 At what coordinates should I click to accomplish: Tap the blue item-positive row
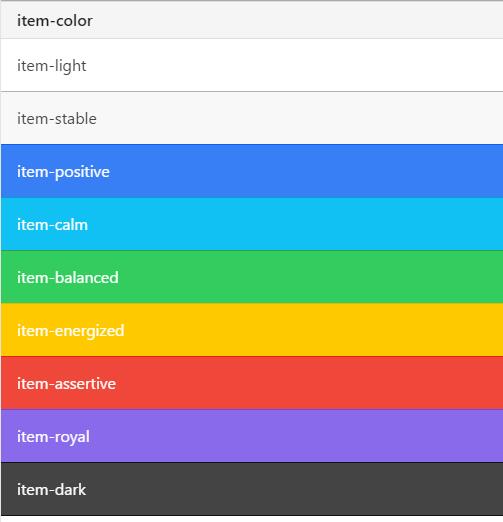point(252,171)
